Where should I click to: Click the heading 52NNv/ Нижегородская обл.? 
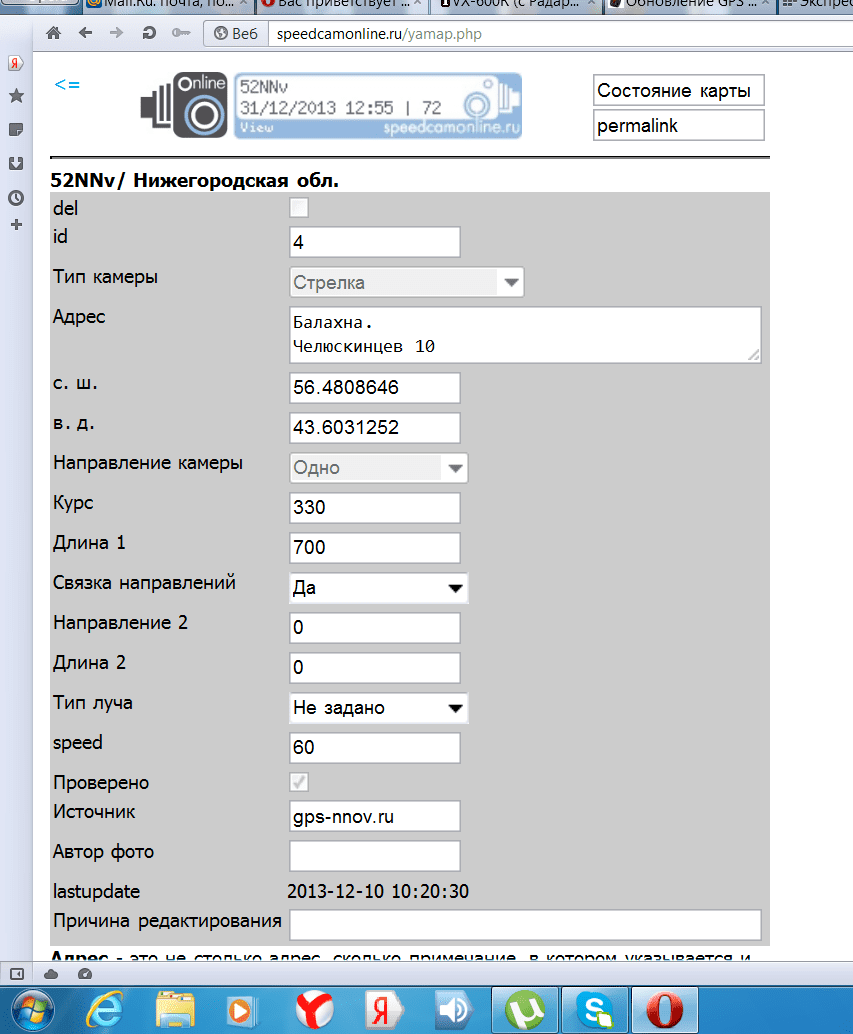194,181
